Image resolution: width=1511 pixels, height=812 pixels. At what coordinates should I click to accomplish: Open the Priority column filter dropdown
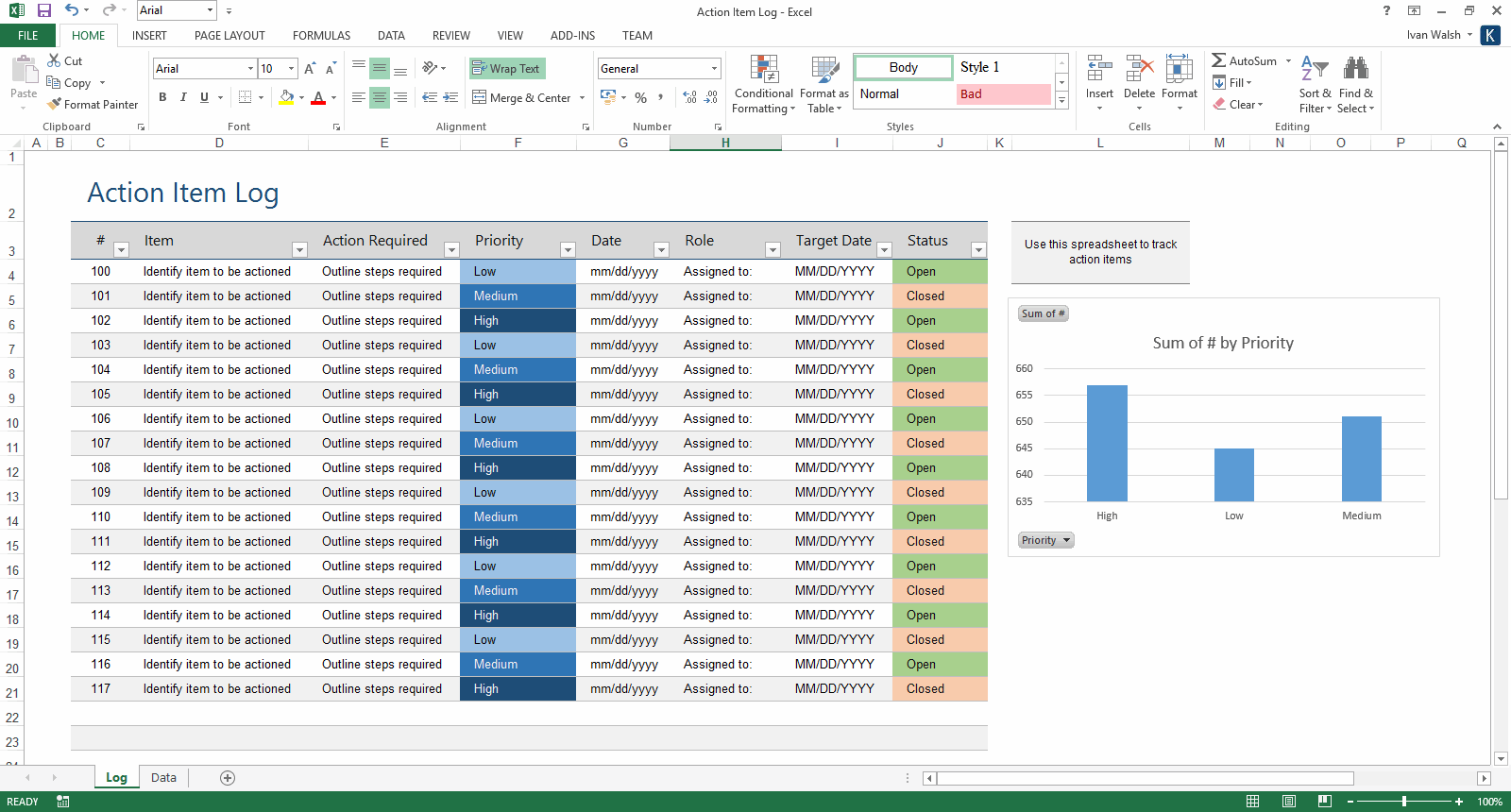[568, 250]
